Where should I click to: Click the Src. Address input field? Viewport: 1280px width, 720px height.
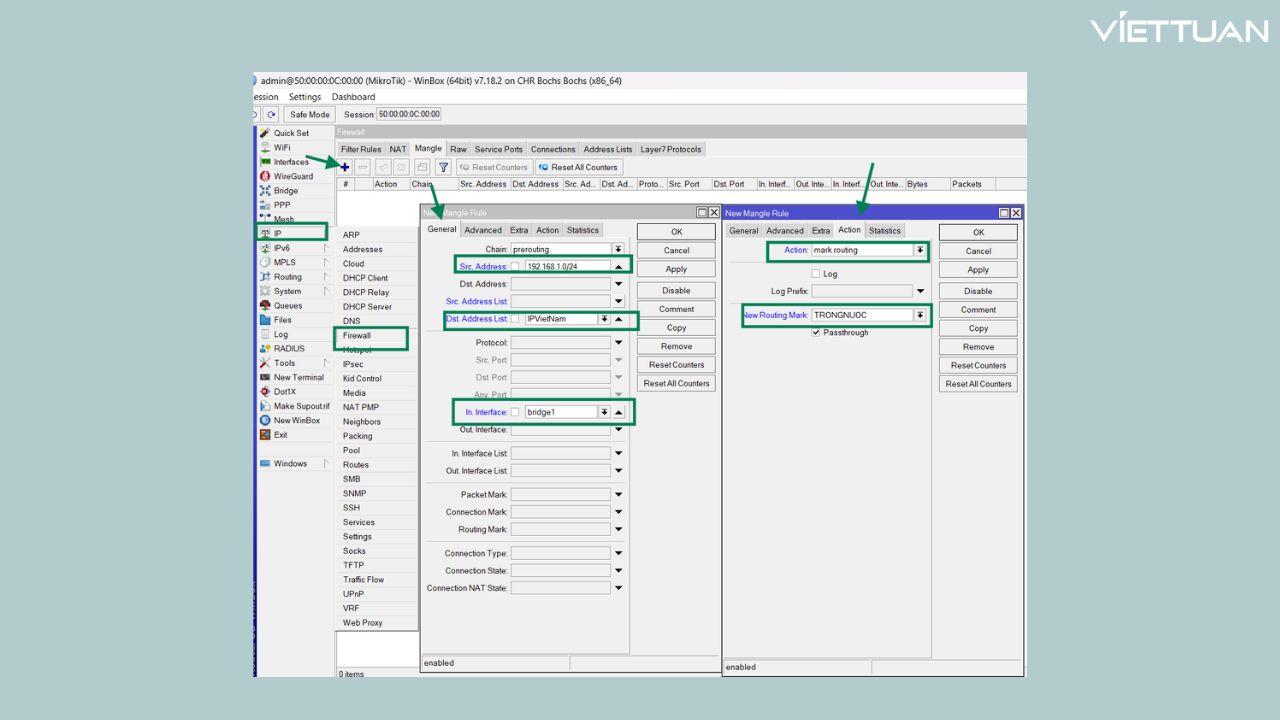click(x=566, y=267)
